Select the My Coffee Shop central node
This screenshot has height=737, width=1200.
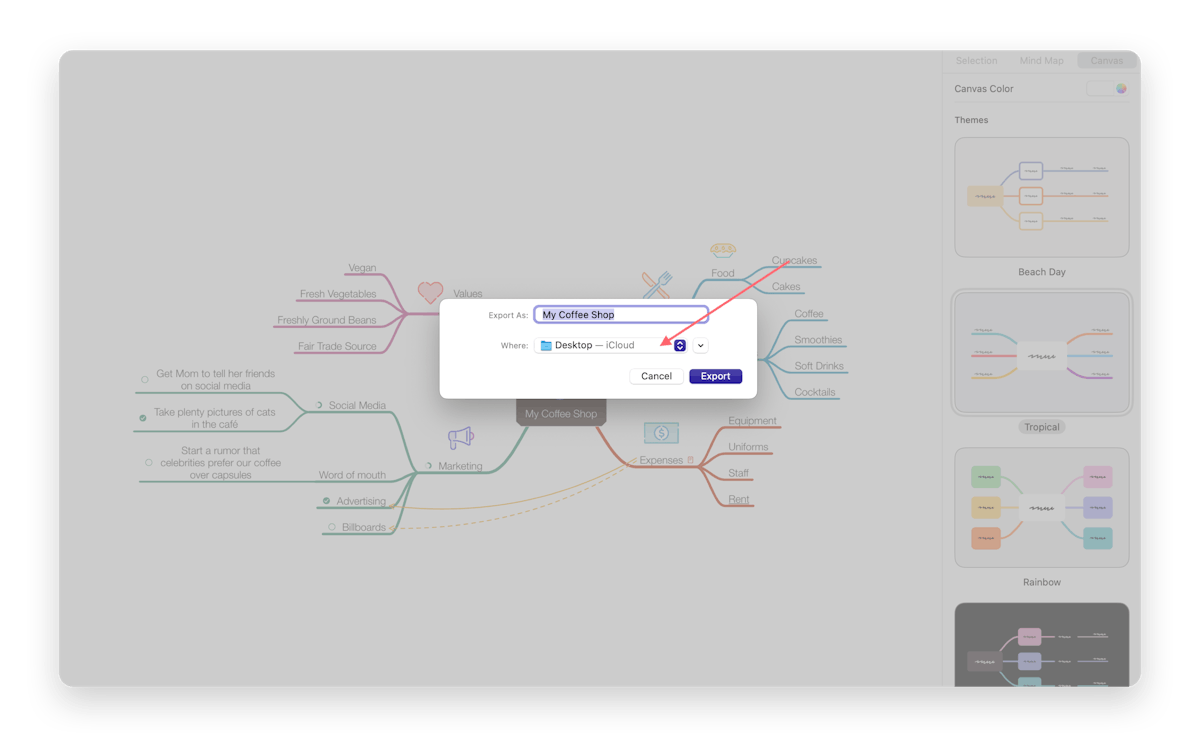pos(561,413)
